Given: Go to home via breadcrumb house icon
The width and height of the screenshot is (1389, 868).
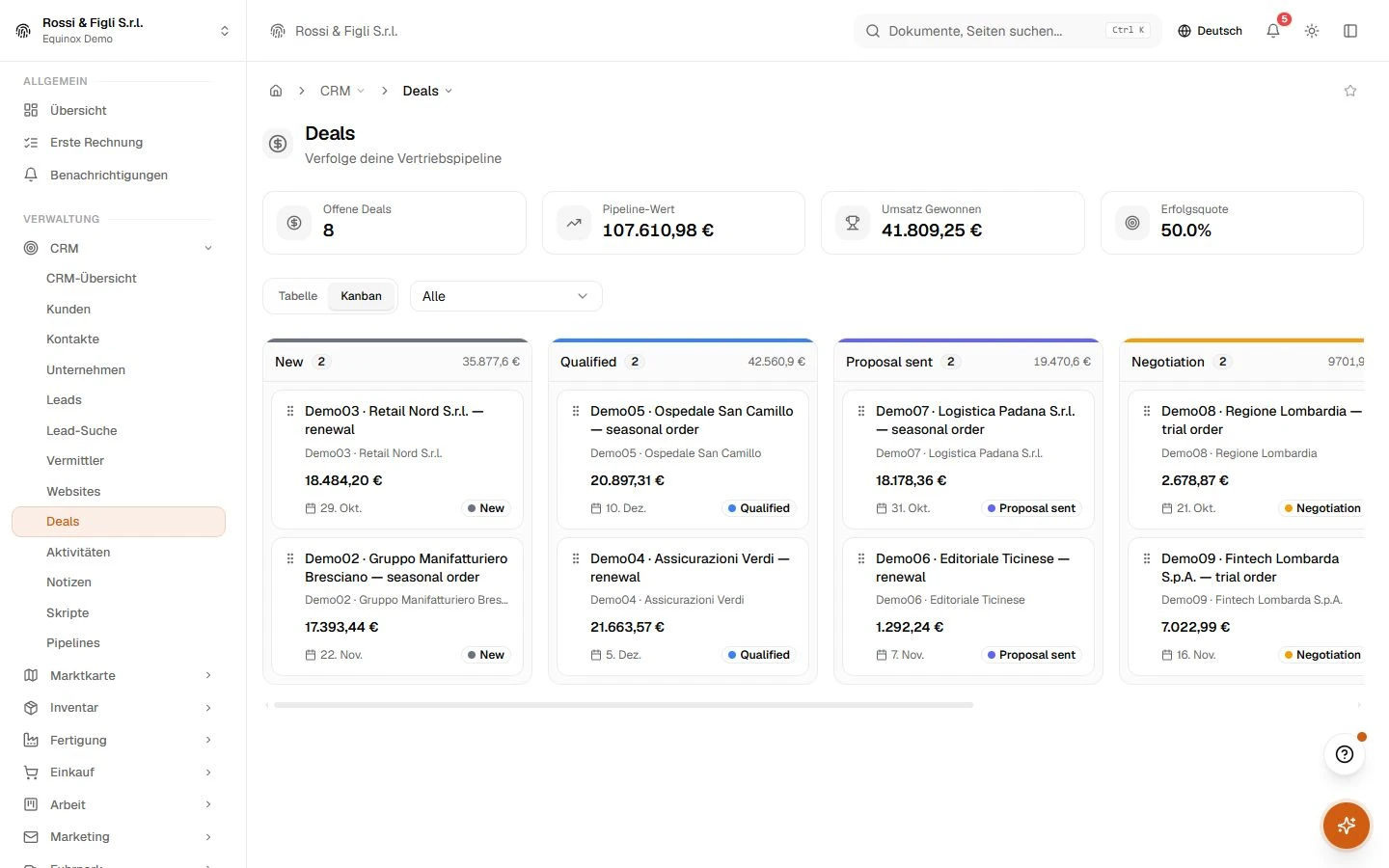Looking at the screenshot, I should [x=276, y=91].
